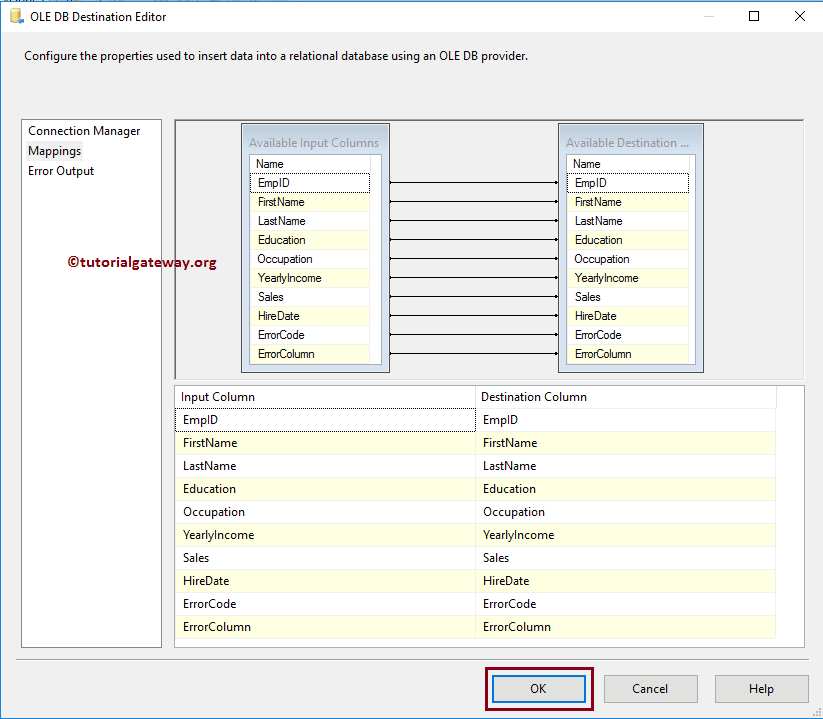The height and width of the screenshot is (719, 823).
Task: Click Education in the Available Input Columns list
Action: [308, 239]
